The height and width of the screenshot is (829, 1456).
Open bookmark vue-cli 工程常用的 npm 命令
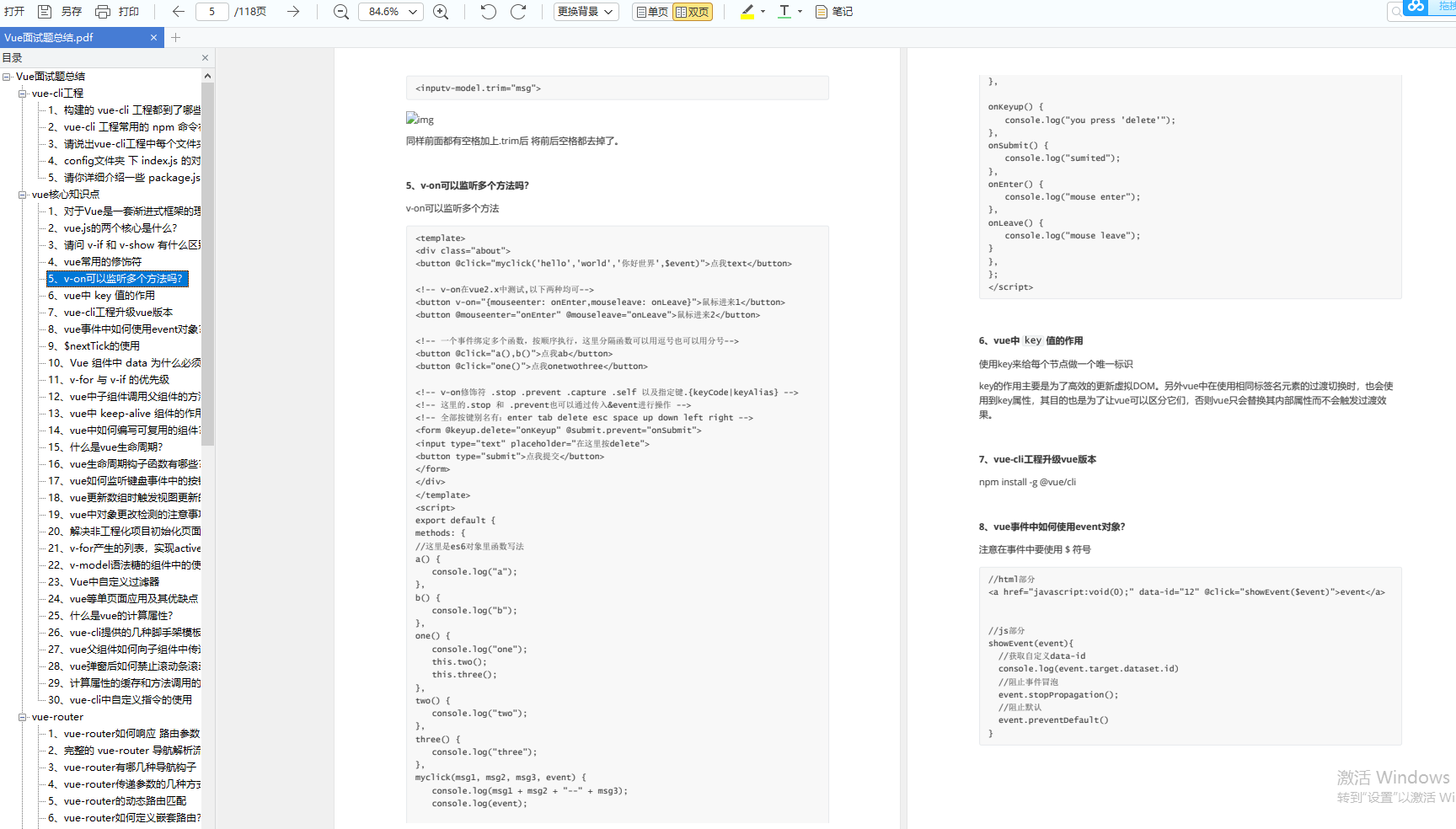click(x=124, y=127)
